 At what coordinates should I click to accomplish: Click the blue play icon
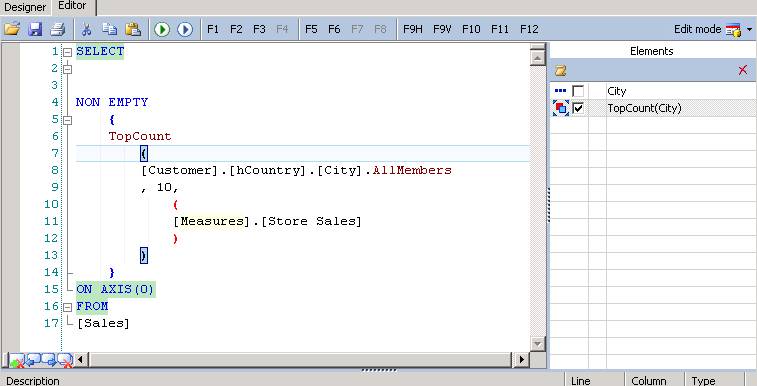click(x=185, y=29)
